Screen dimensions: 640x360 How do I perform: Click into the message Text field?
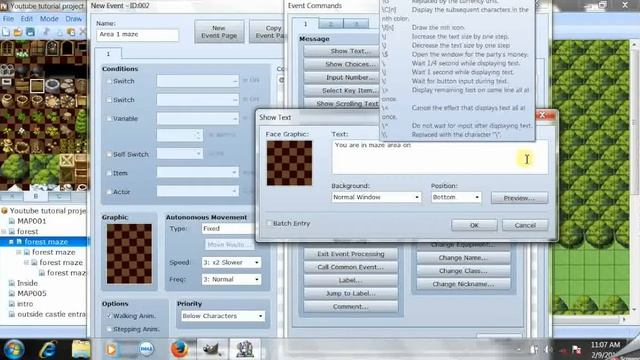[x=440, y=157]
